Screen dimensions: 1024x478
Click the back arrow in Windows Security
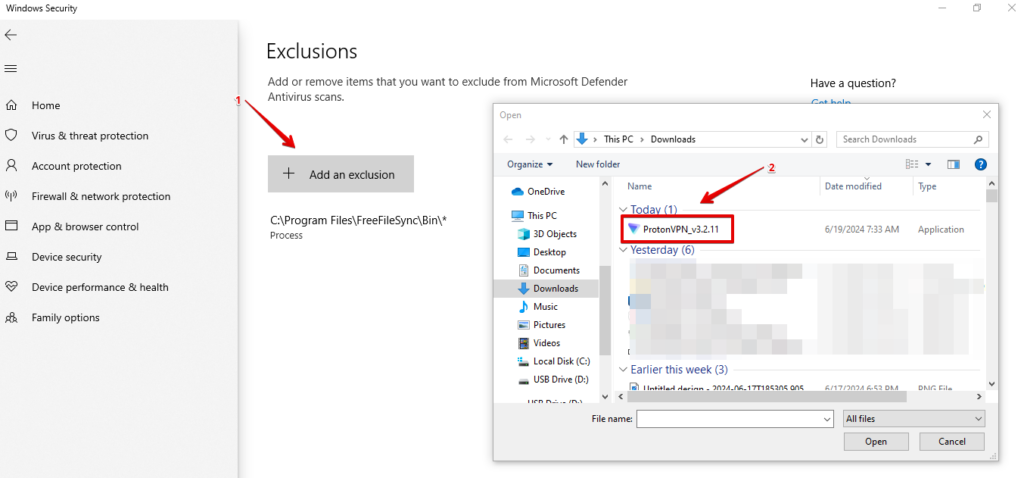point(11,35)
